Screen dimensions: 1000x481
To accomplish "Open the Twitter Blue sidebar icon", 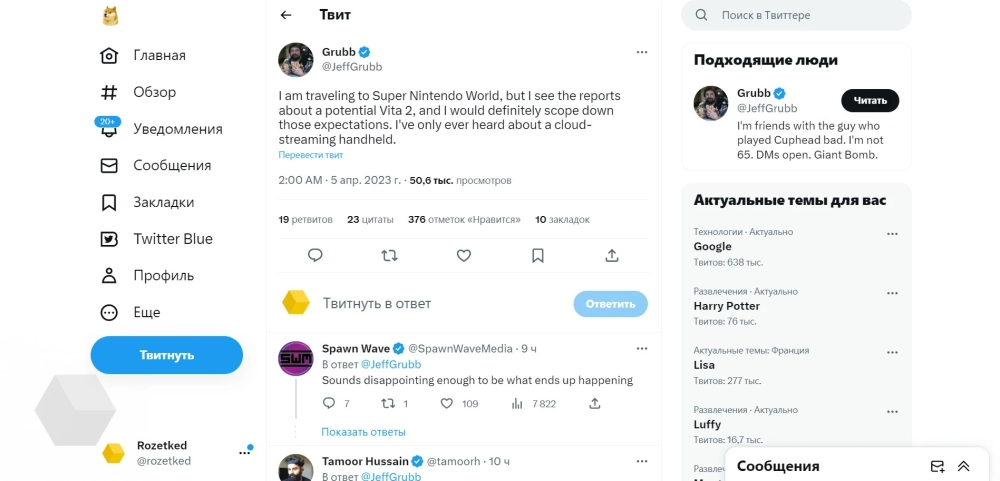I will point(110,239).
